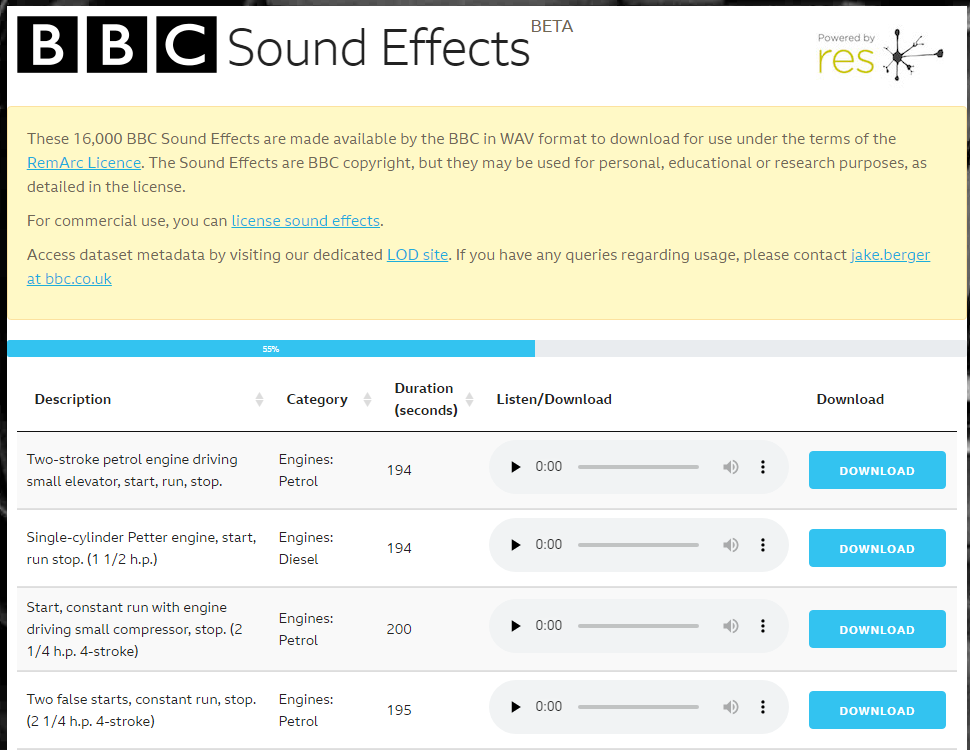The height and width of the screenshot is (750, 970).
Task: Open more options for the compressor engine player
Action: [763, 626]
